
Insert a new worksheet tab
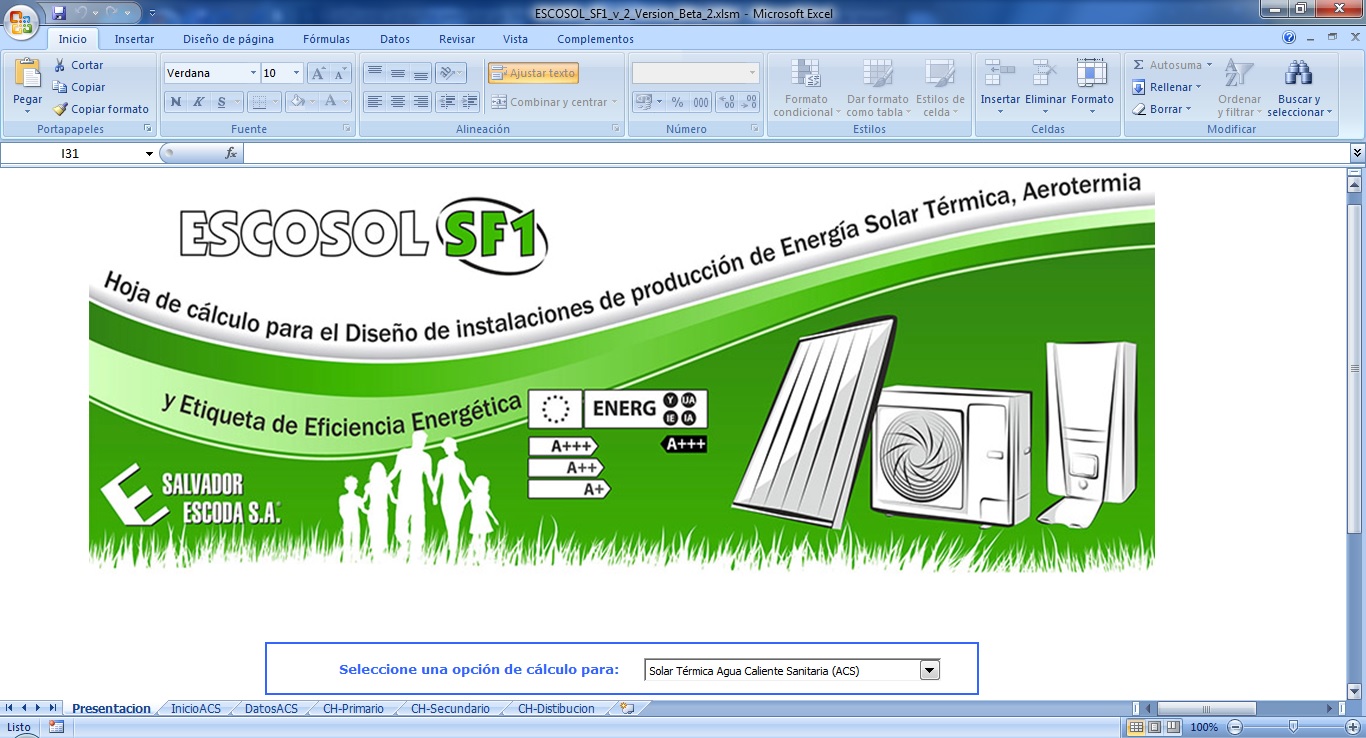click(627, 708)
